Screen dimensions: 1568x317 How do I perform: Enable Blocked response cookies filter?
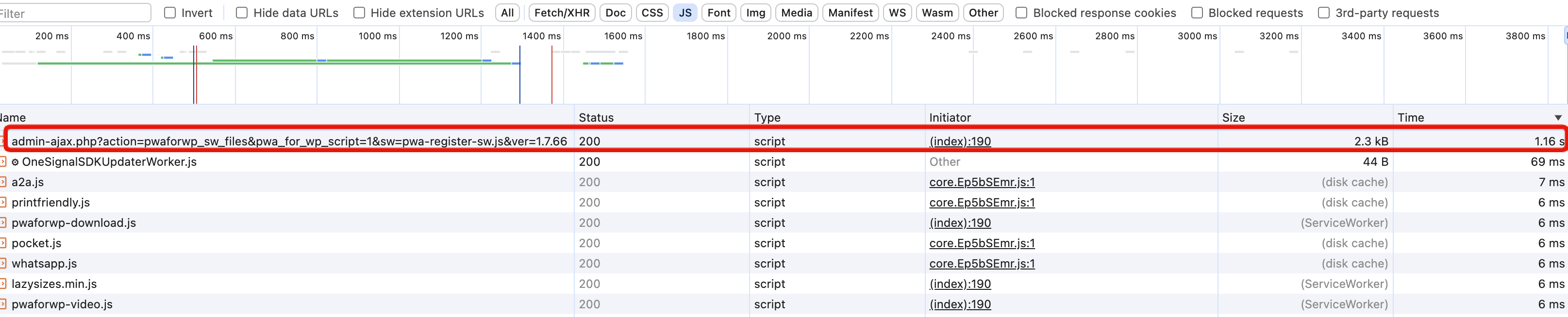coord(1021,13)
